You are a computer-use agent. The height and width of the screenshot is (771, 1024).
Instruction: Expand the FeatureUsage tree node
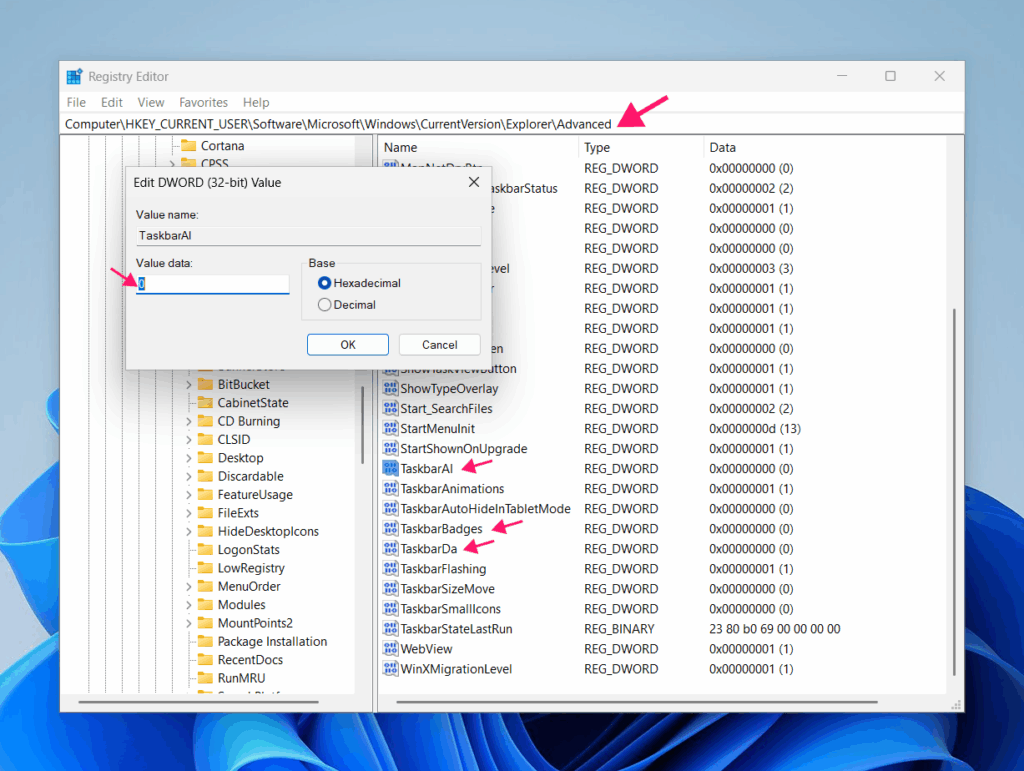(x=189, y=494)
